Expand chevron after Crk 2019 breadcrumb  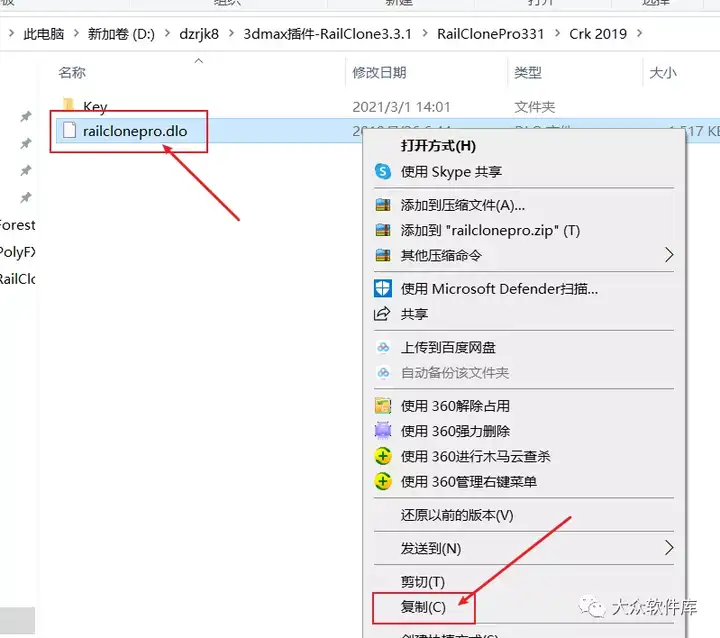[x=640, y=34]
